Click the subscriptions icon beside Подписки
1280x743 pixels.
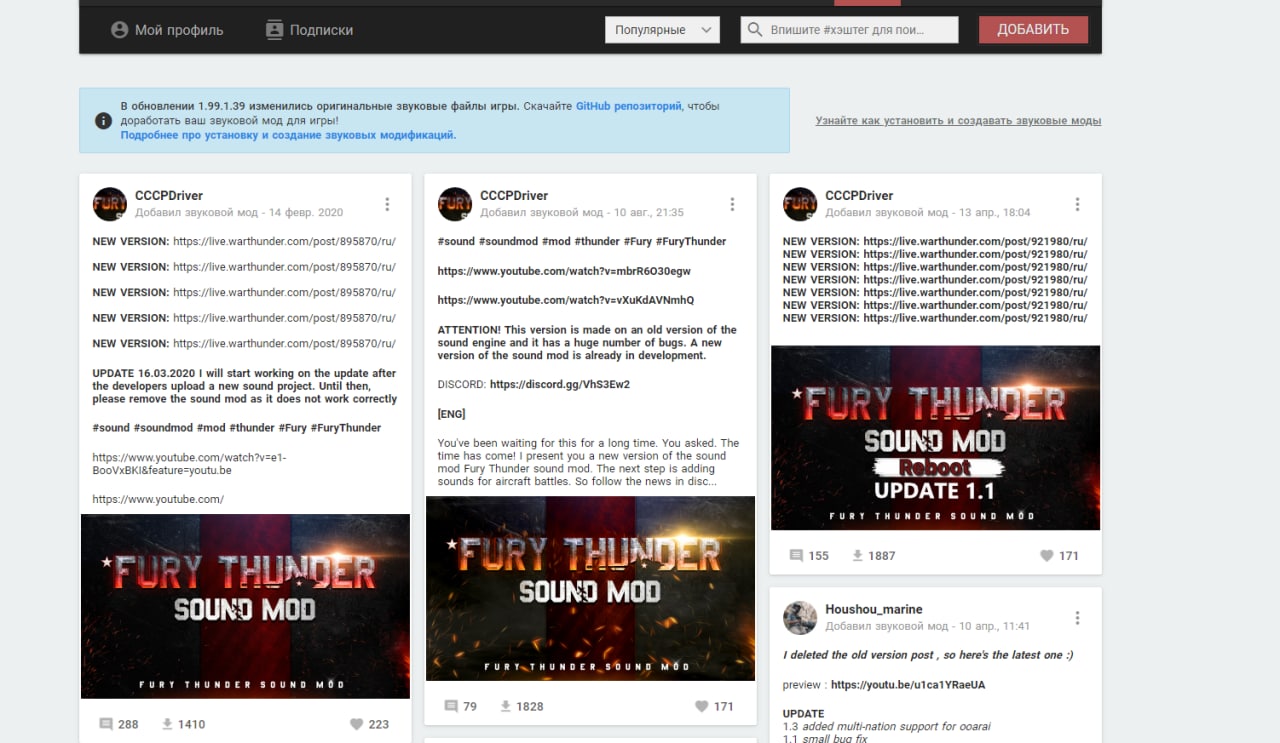[275, 30]
